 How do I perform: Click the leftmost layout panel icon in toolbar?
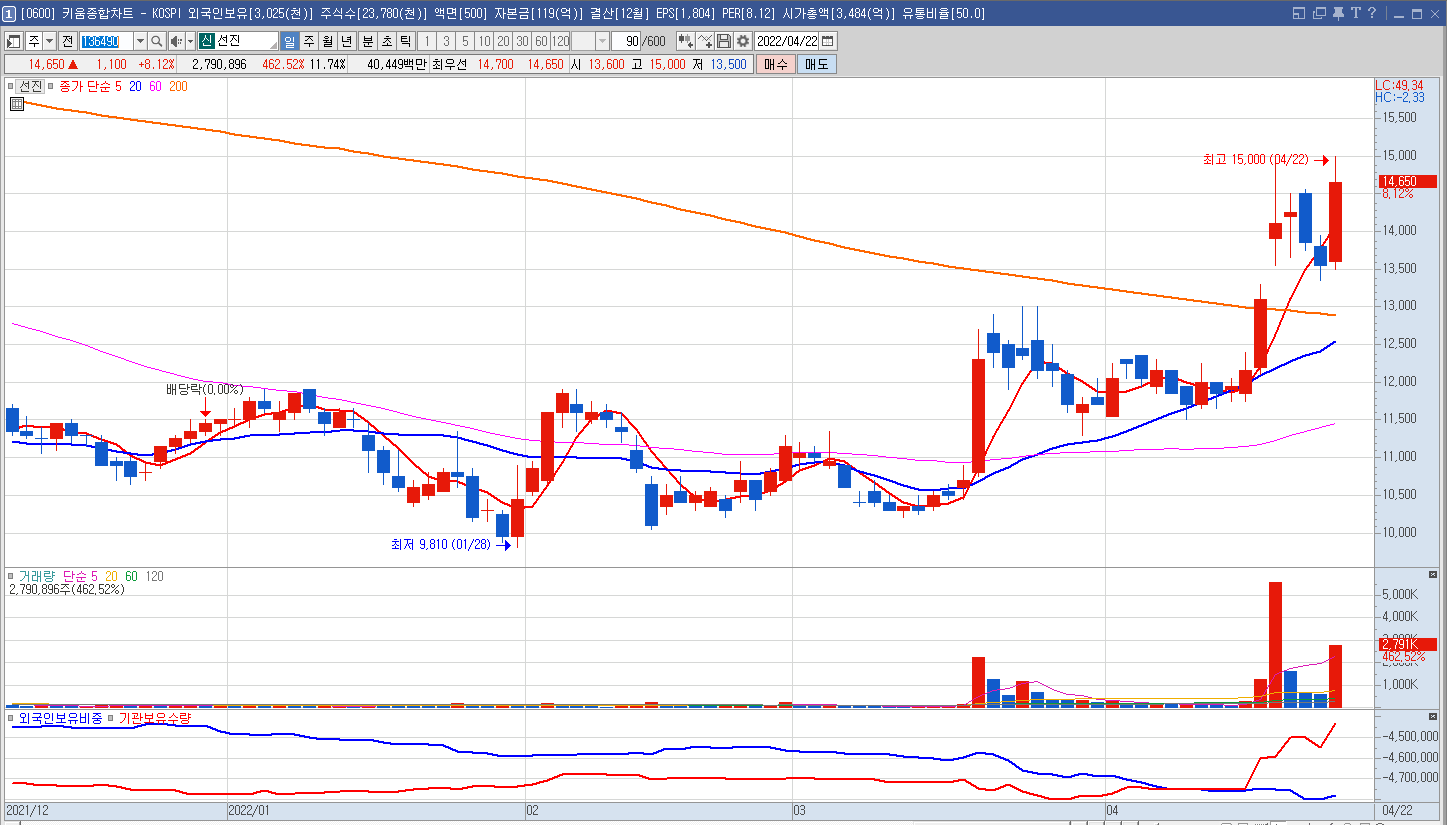pos(14,41)
